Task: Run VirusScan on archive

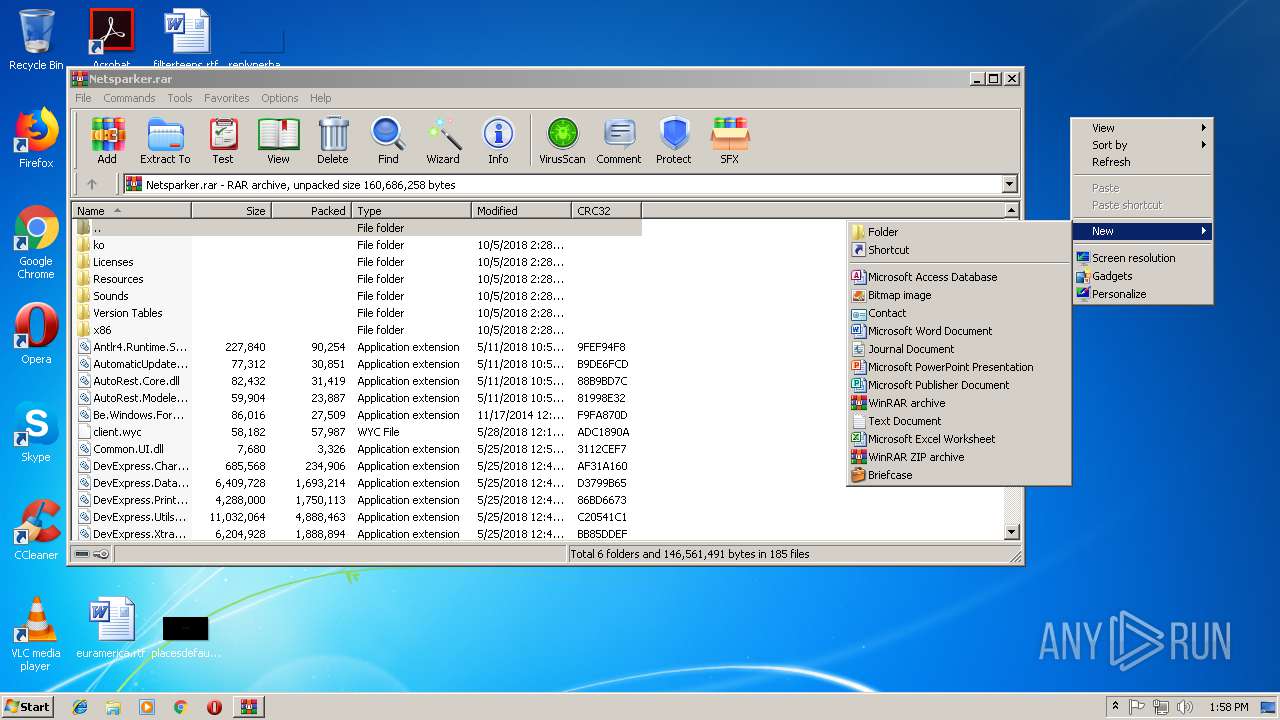Action: [562, 140]
